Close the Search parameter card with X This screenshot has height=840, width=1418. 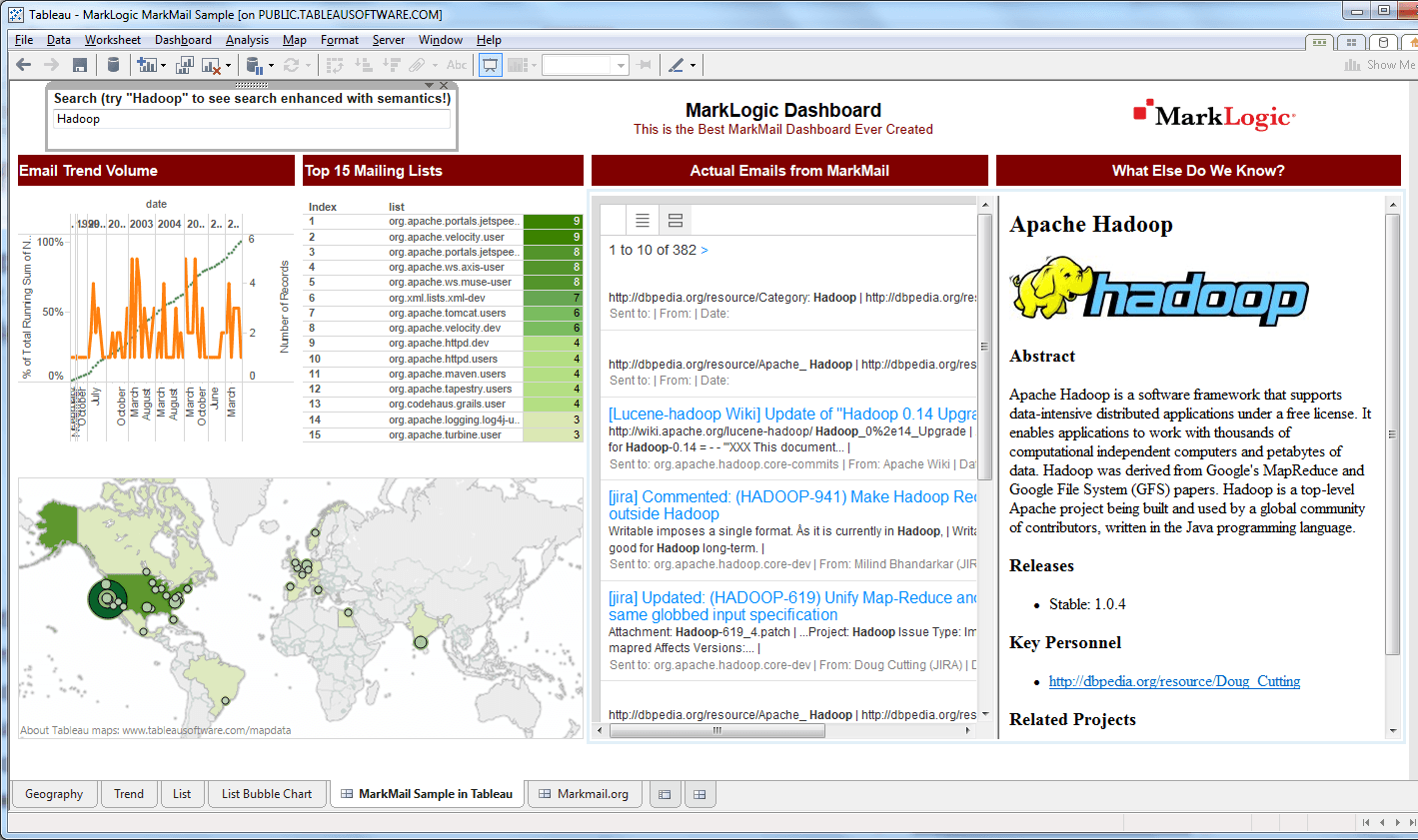click(x=445, y=86)
